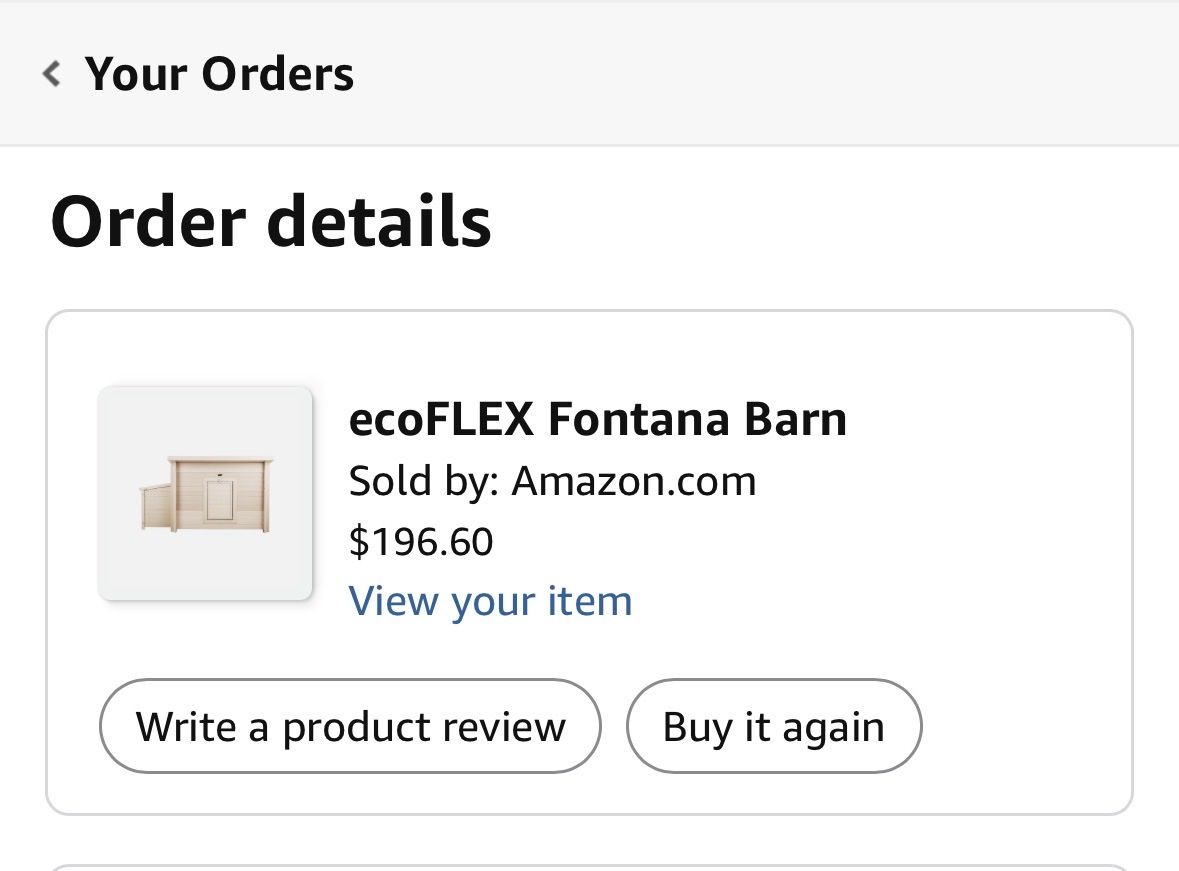This screenshot has width=1179, height=871.
Task: Click the next card's edge at the bottom
Action: point(590,867)
